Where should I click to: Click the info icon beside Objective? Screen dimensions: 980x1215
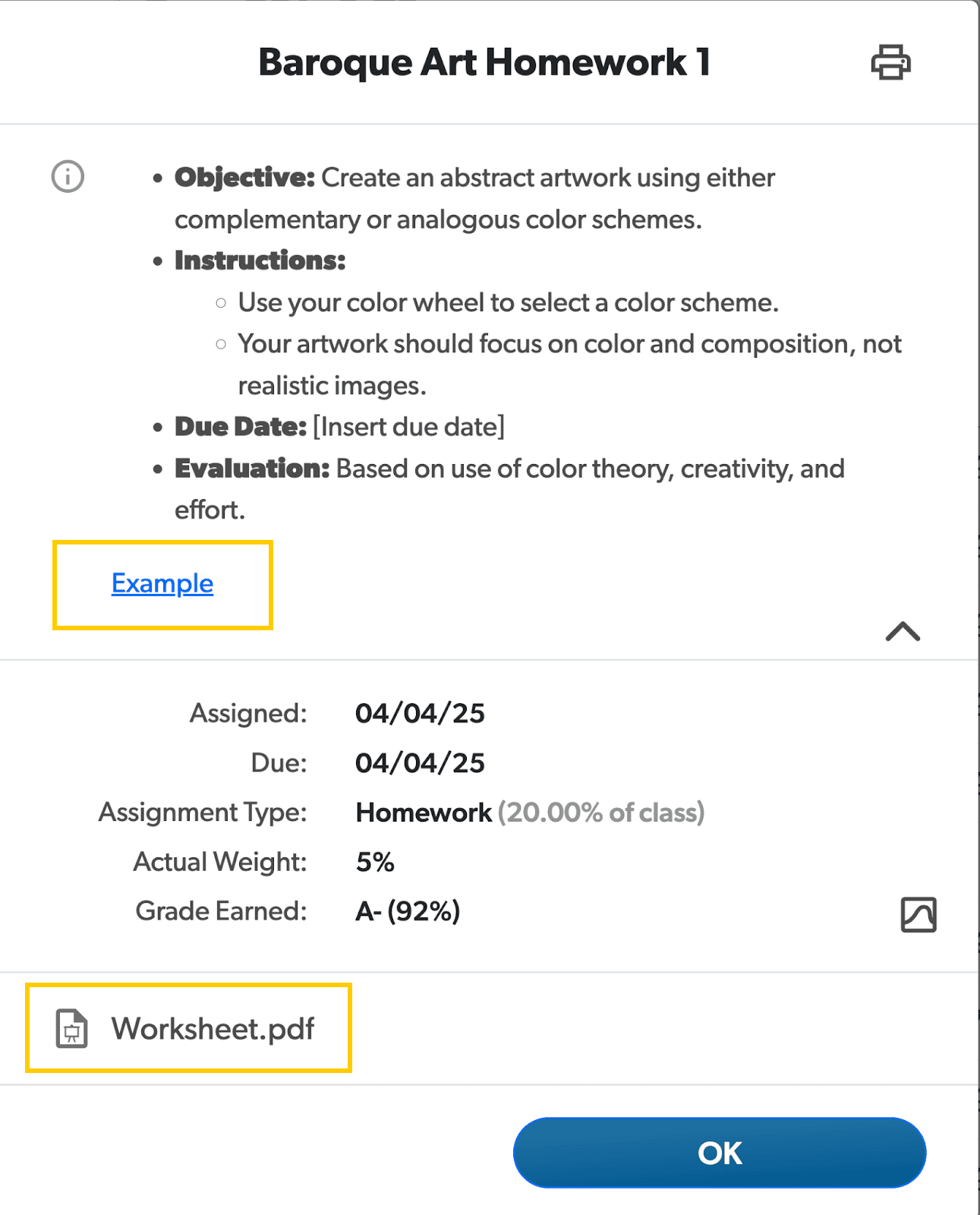coord(68,177)
